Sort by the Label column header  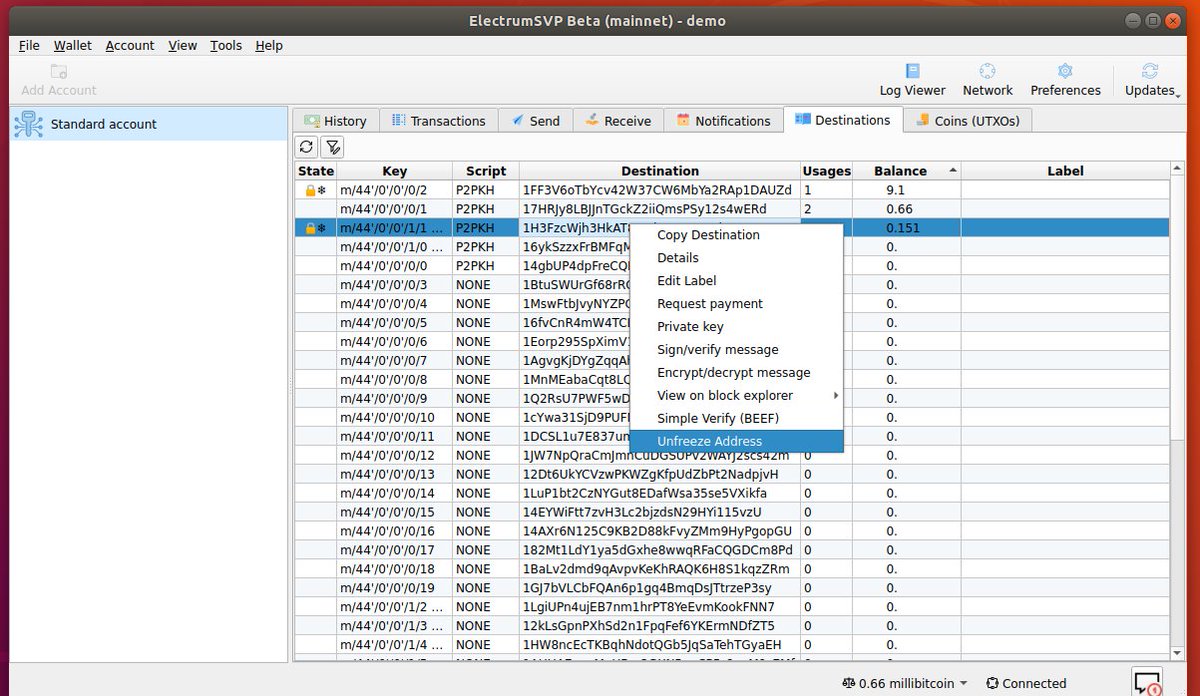[x=1065, y=171]
